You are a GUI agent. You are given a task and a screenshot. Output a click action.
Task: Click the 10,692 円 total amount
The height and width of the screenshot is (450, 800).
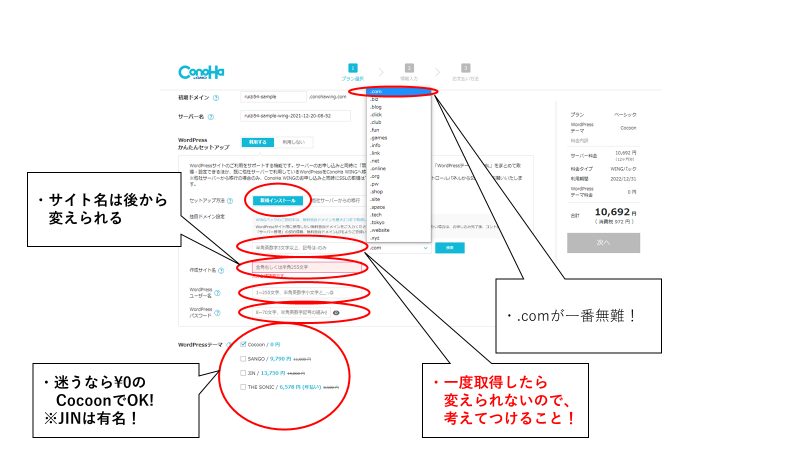click(x=615, y=212)
